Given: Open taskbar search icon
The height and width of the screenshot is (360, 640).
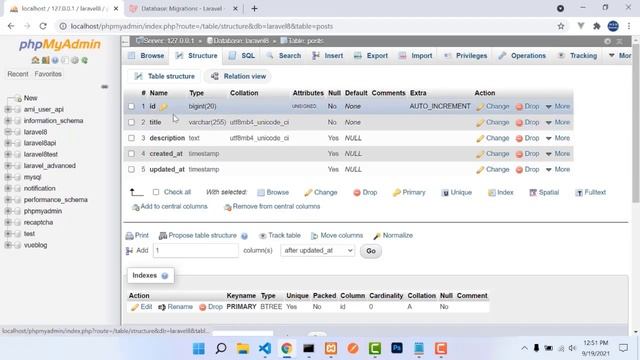Looking at the screenshot, I should click(221, 349).
